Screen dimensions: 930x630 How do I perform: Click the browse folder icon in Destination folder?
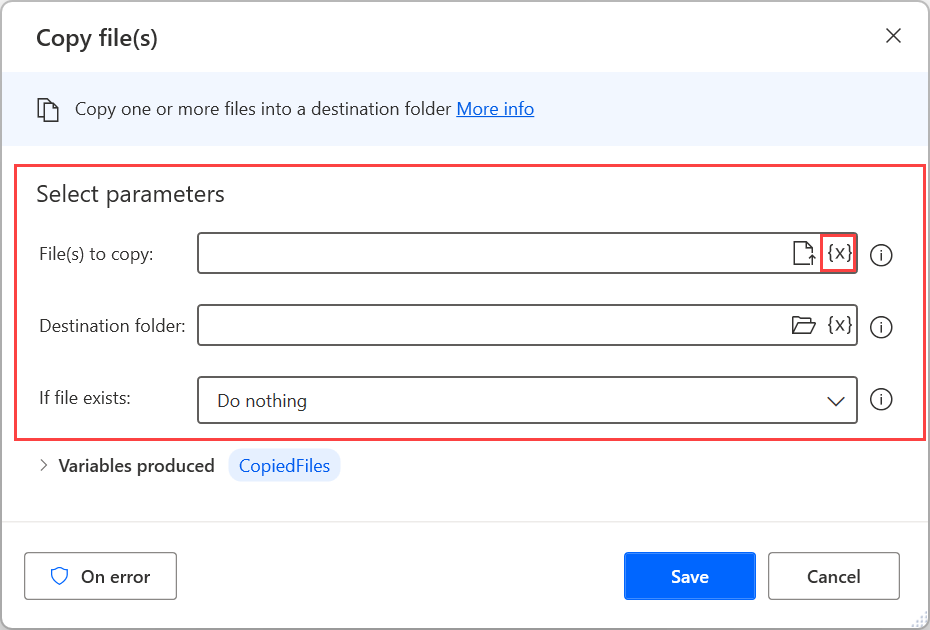coord(804,325)
